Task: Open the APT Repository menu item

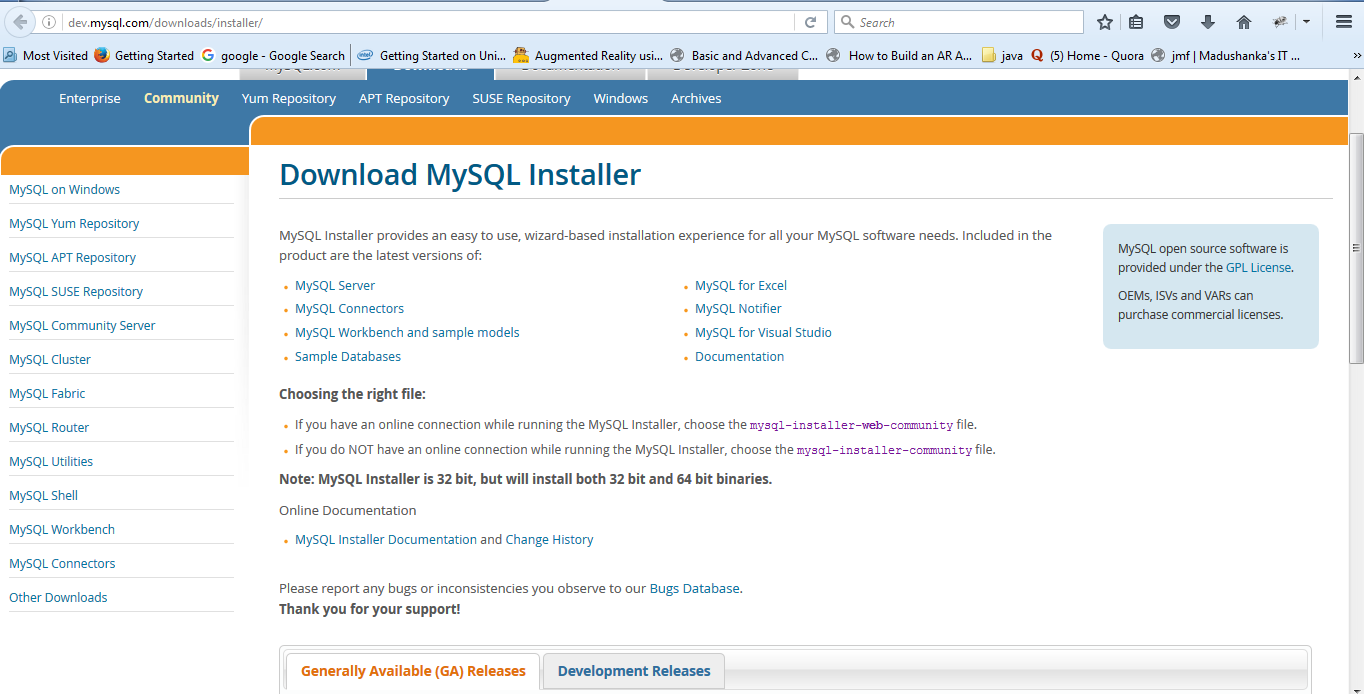Action: click(404, 98)
